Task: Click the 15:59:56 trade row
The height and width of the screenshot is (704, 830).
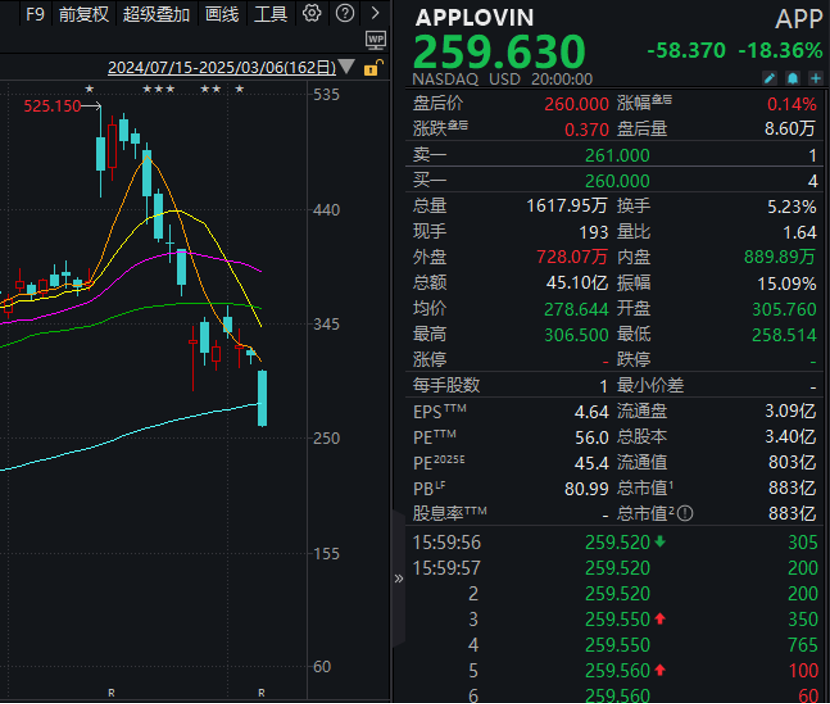Action: click(x=615, y=542)
